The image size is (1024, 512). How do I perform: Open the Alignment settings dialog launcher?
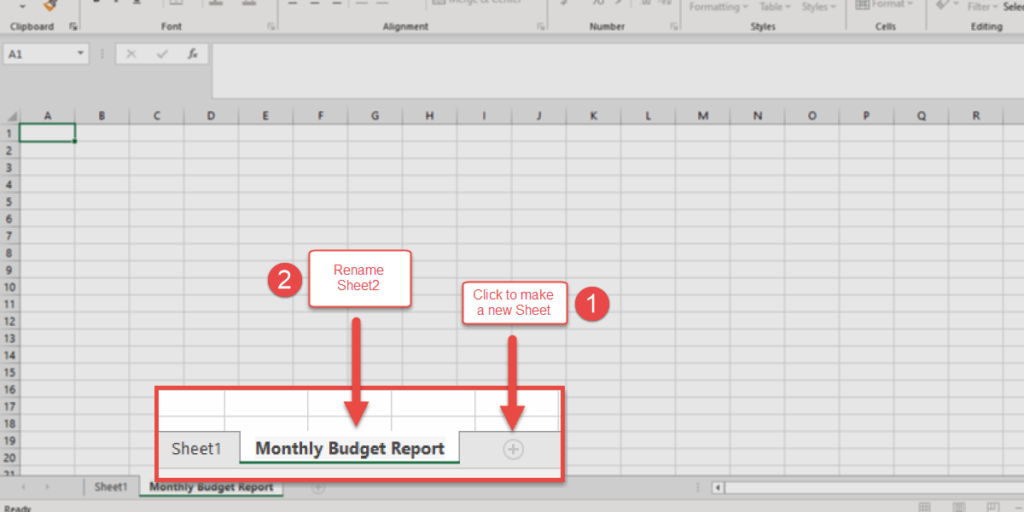(541, 27)
